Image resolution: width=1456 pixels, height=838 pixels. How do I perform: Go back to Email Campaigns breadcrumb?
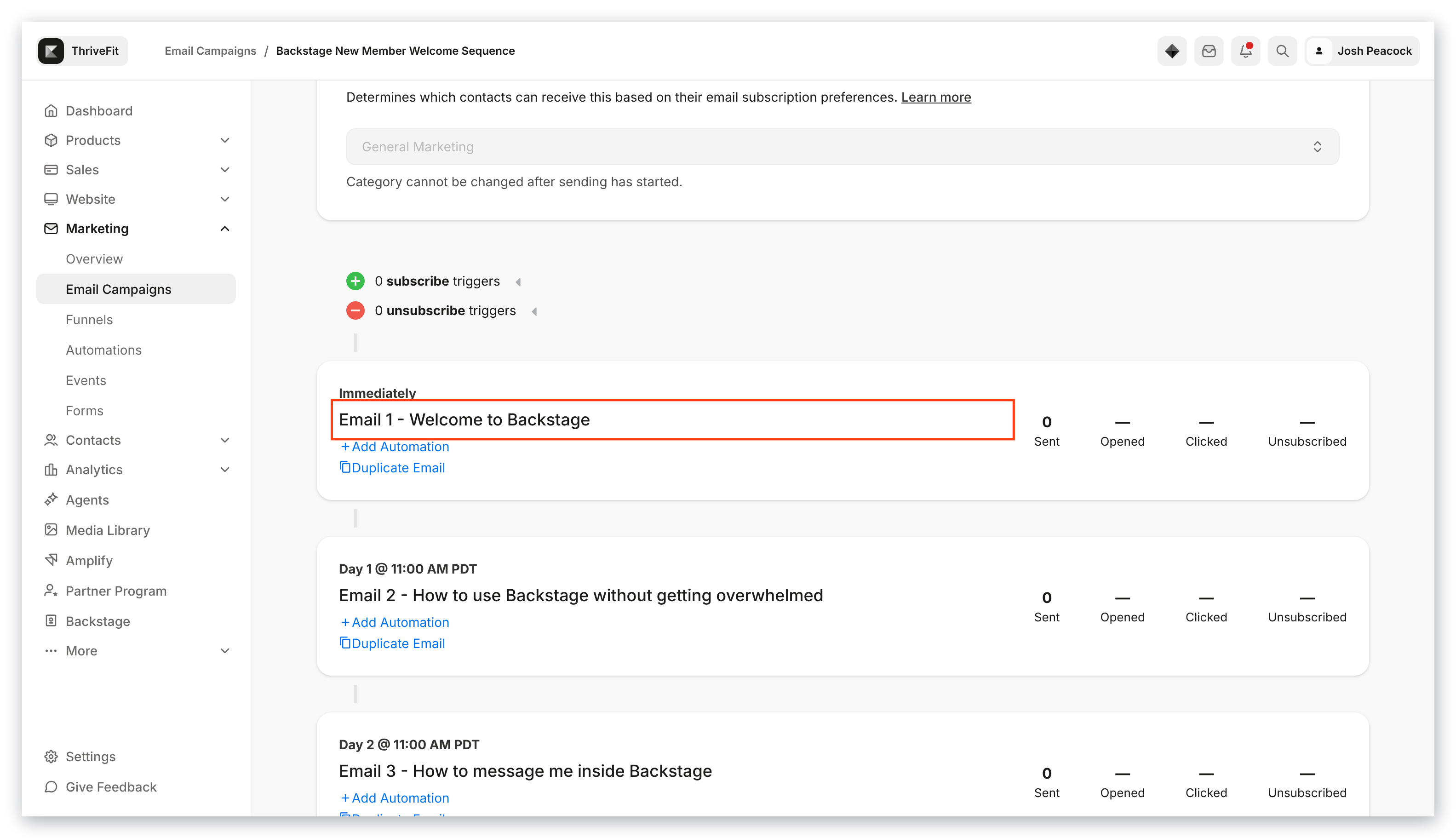(210, 51)
